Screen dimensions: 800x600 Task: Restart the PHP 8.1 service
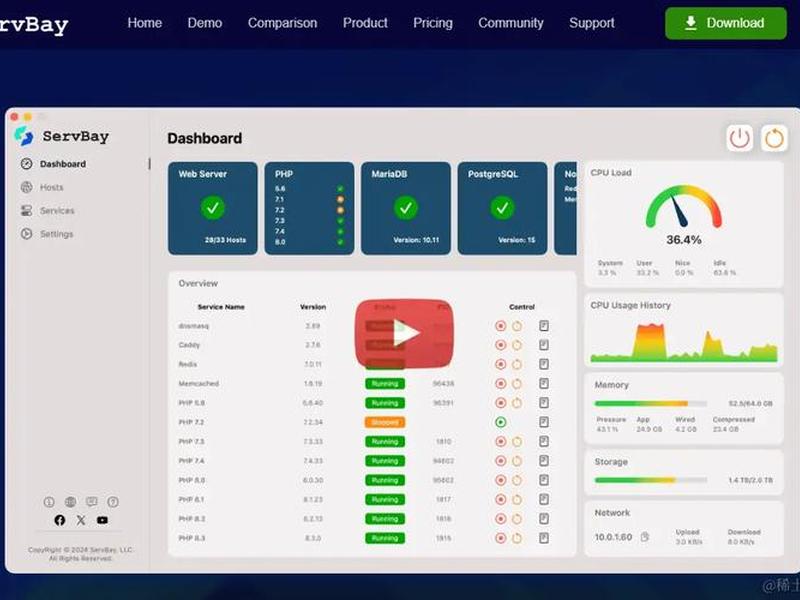pyautogui.click(x=517, y=499)
